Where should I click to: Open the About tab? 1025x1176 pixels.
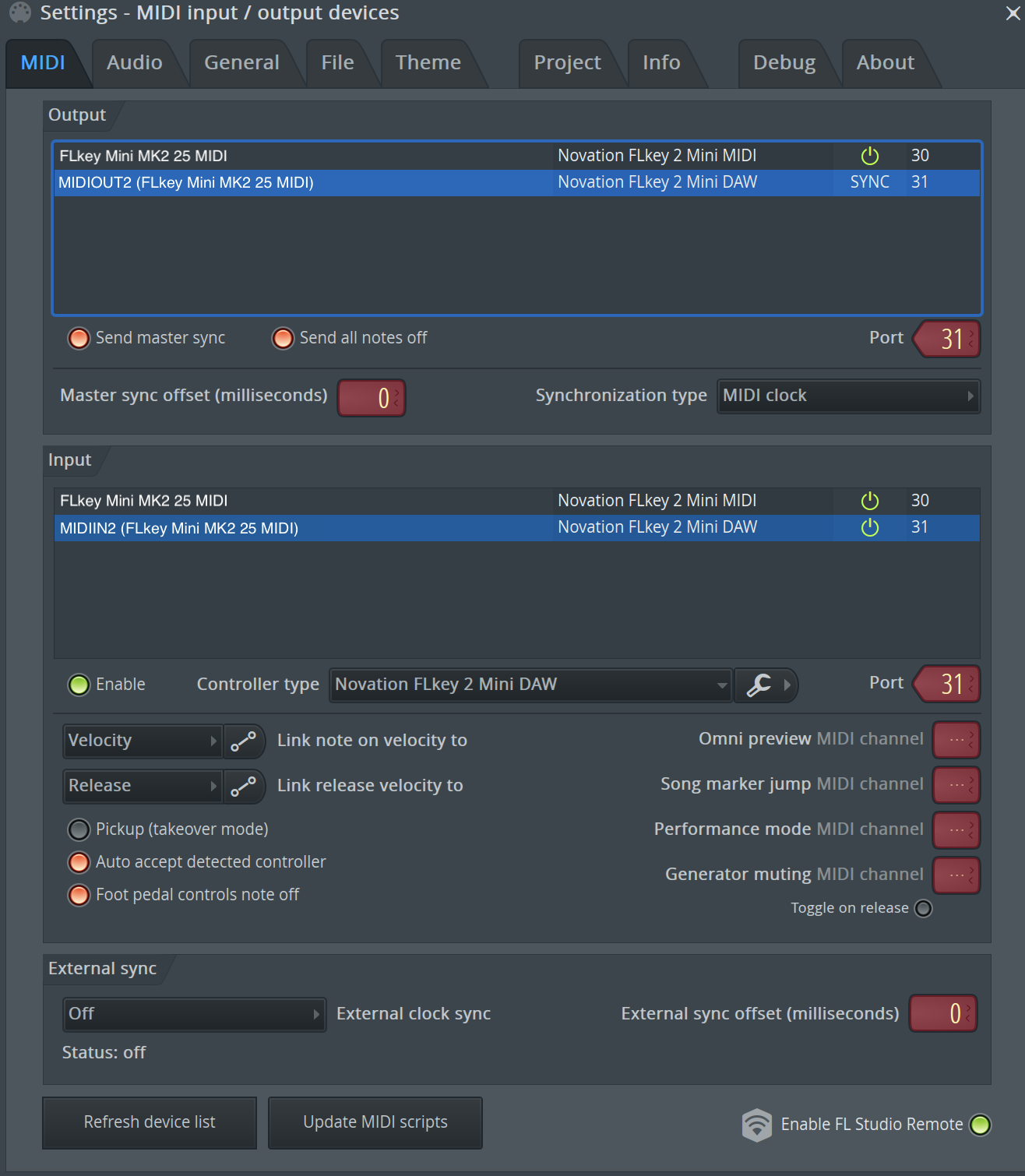pos(886,62)
